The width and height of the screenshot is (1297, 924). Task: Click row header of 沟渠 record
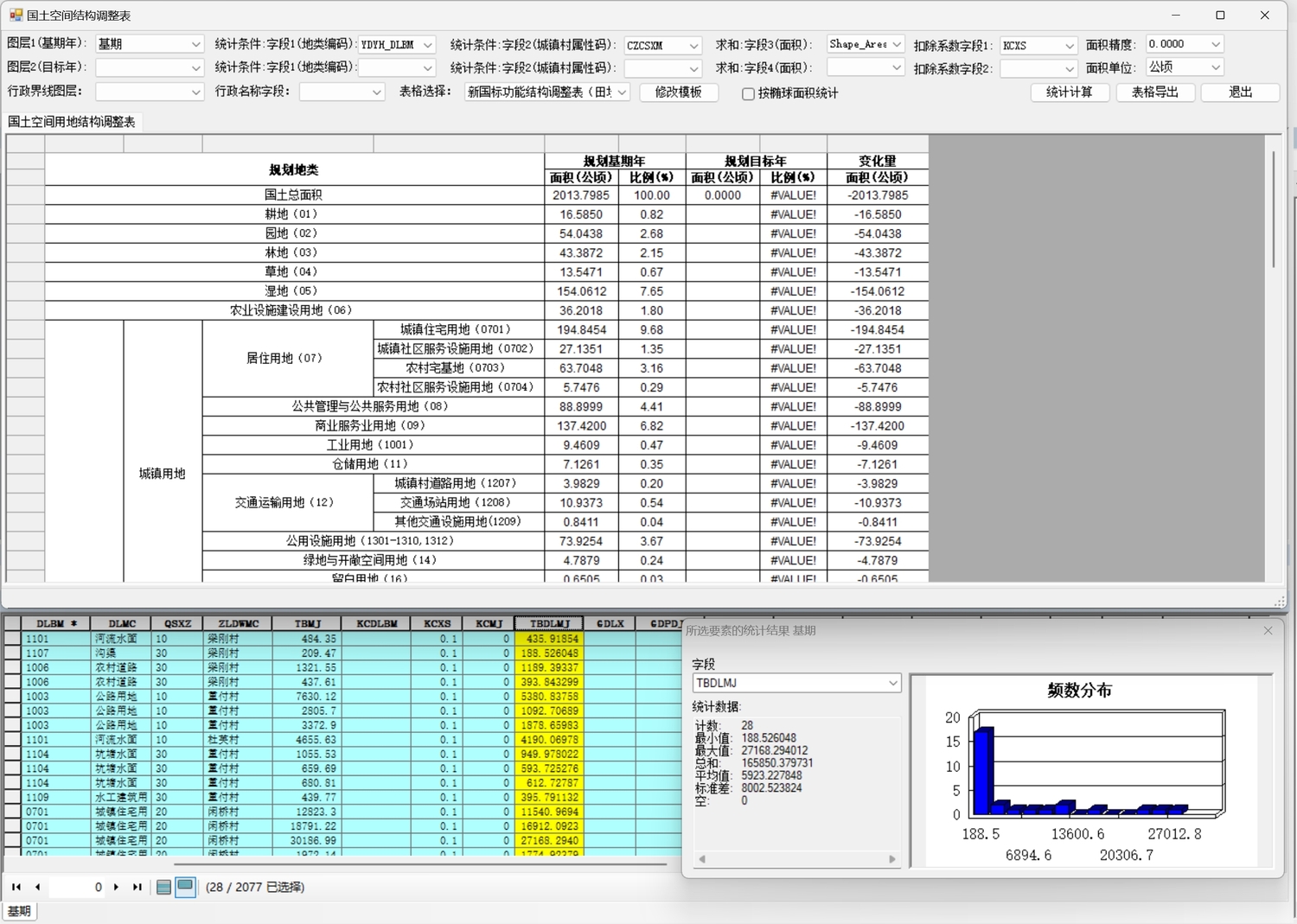tap(12, 653)
